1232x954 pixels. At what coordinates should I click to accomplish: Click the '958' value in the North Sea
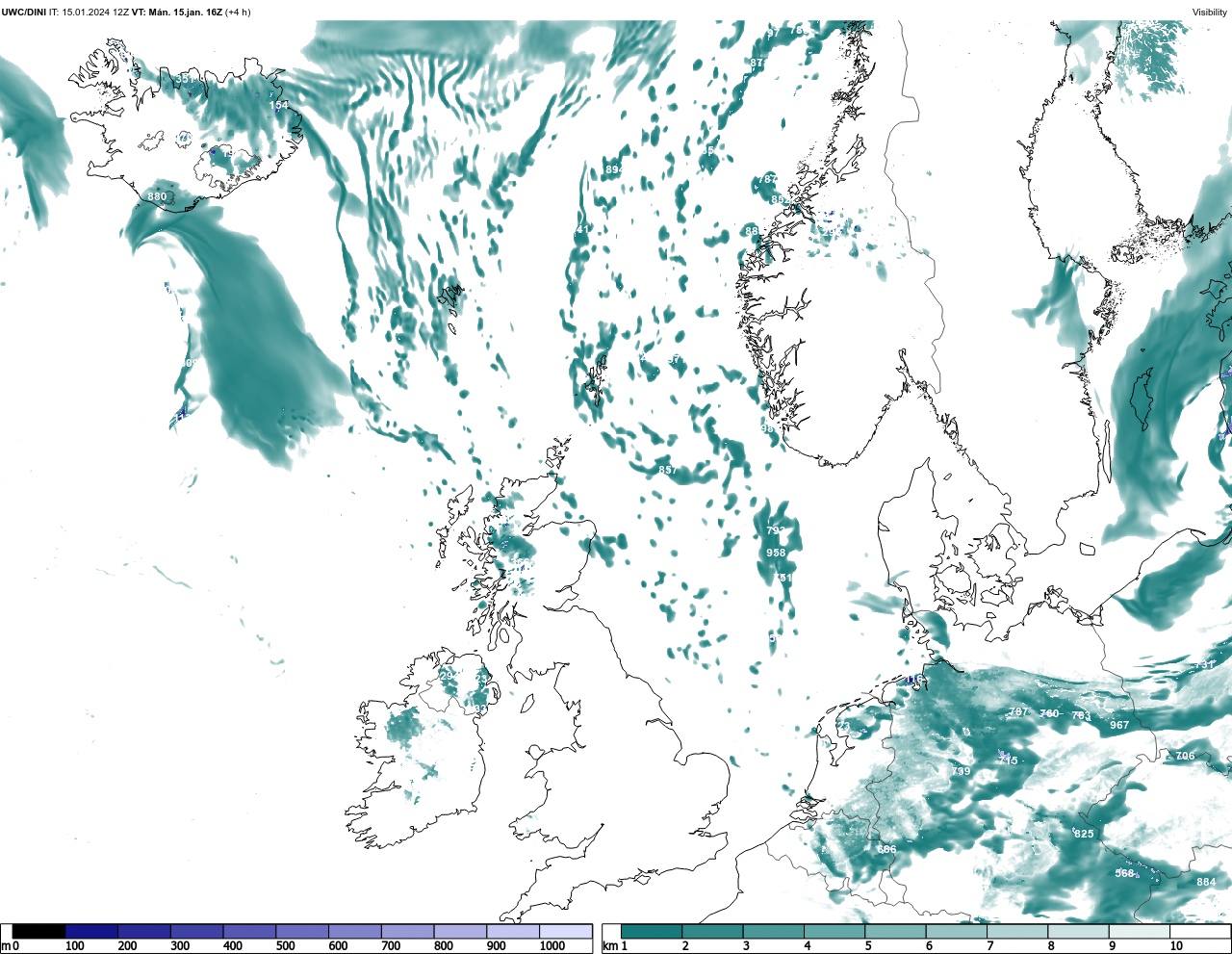click(x=776, y=553)
